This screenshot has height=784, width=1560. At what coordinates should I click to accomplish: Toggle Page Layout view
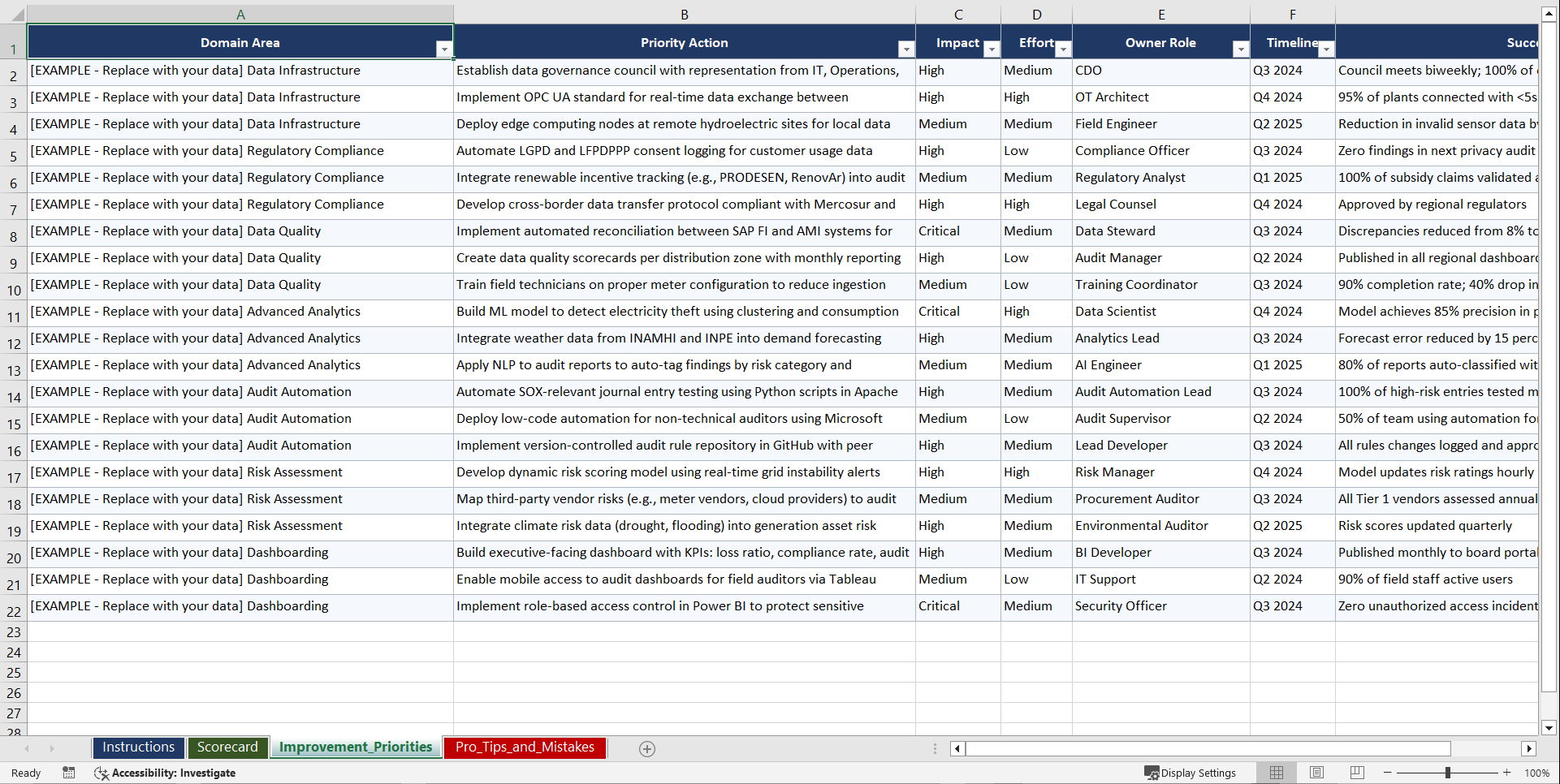pyautogui.click(x=1316, y=773)
